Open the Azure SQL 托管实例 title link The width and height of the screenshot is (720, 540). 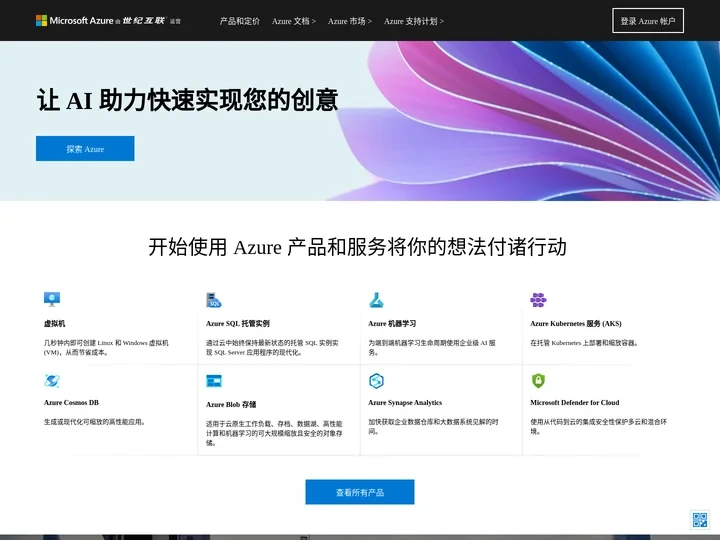tap(237, 324)
